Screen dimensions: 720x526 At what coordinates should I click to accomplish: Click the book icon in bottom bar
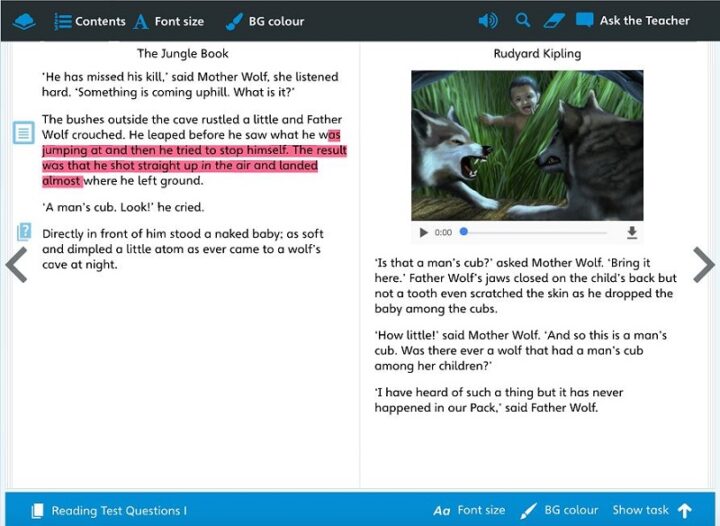click(x=37, y=510)
